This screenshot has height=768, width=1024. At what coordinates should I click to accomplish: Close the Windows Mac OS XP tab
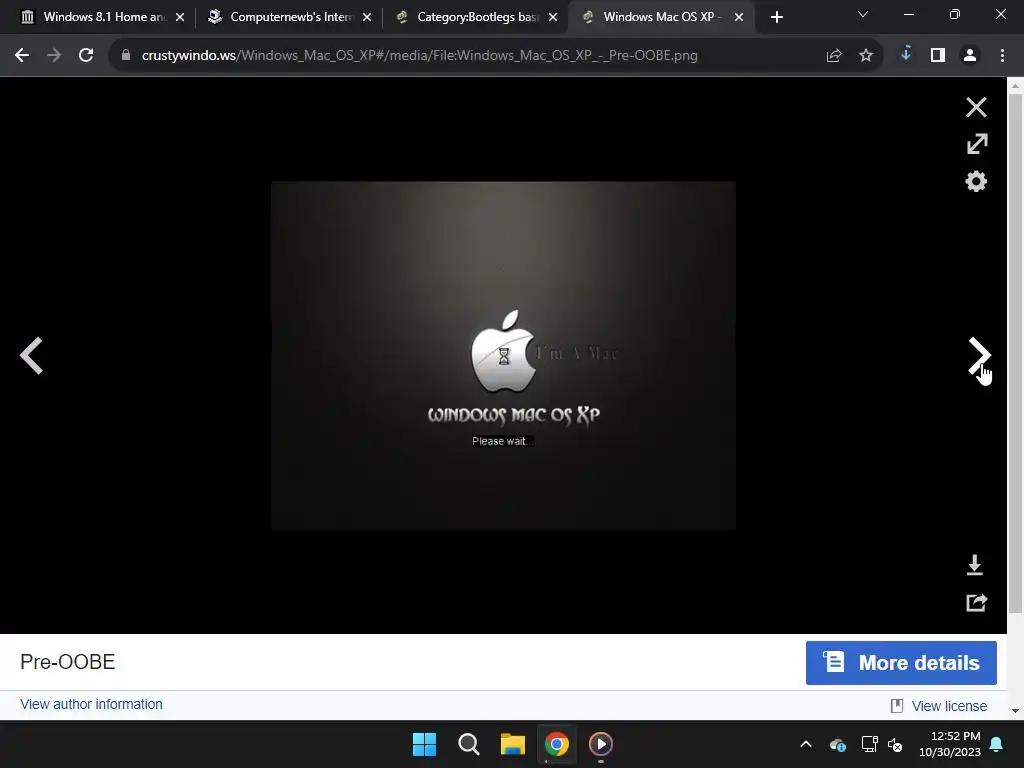click(739, 18)
